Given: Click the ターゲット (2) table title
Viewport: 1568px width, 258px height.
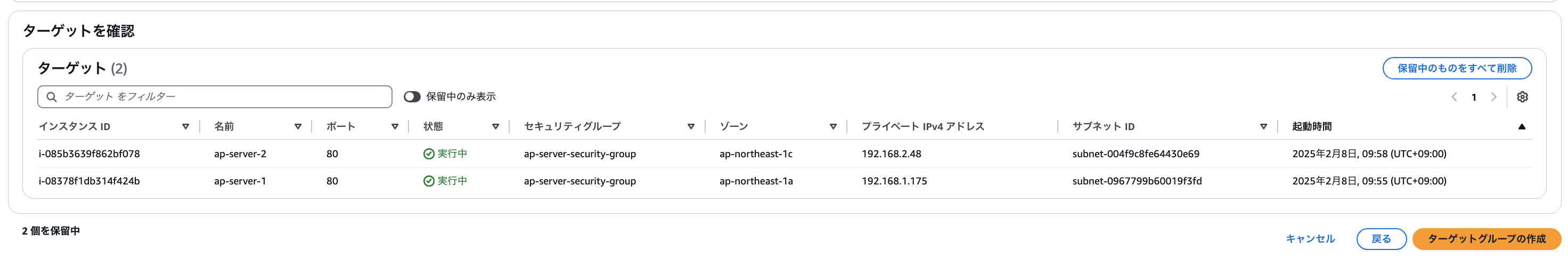Looking at the screenshot, I should [x=83, y=68].
